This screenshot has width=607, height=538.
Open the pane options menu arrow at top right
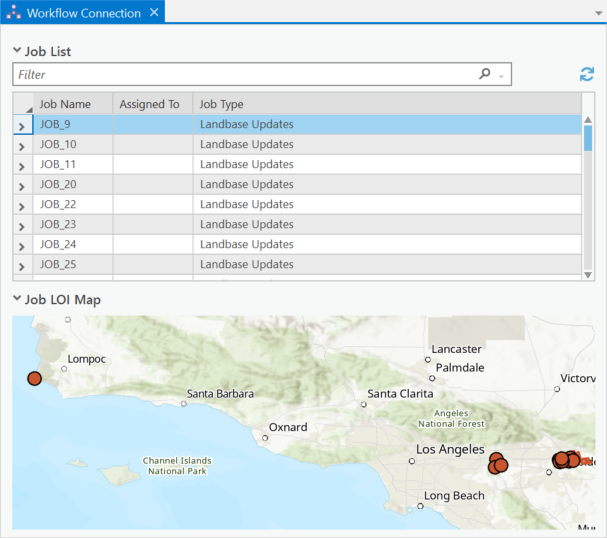[597, 13]
